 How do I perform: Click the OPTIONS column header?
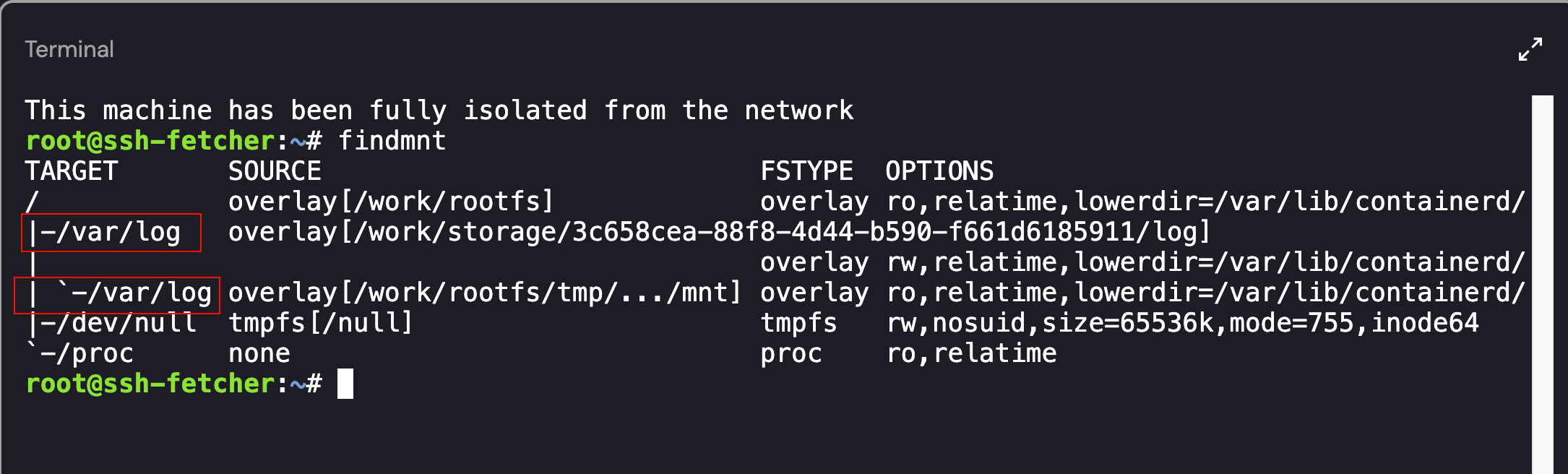pyautogui.click(x=939, y=171)
